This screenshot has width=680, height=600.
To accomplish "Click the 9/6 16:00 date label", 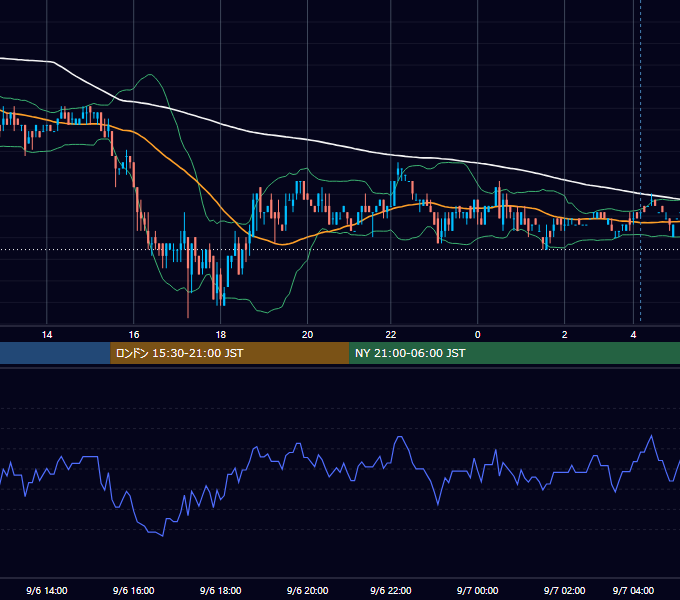I will [134, 590].
